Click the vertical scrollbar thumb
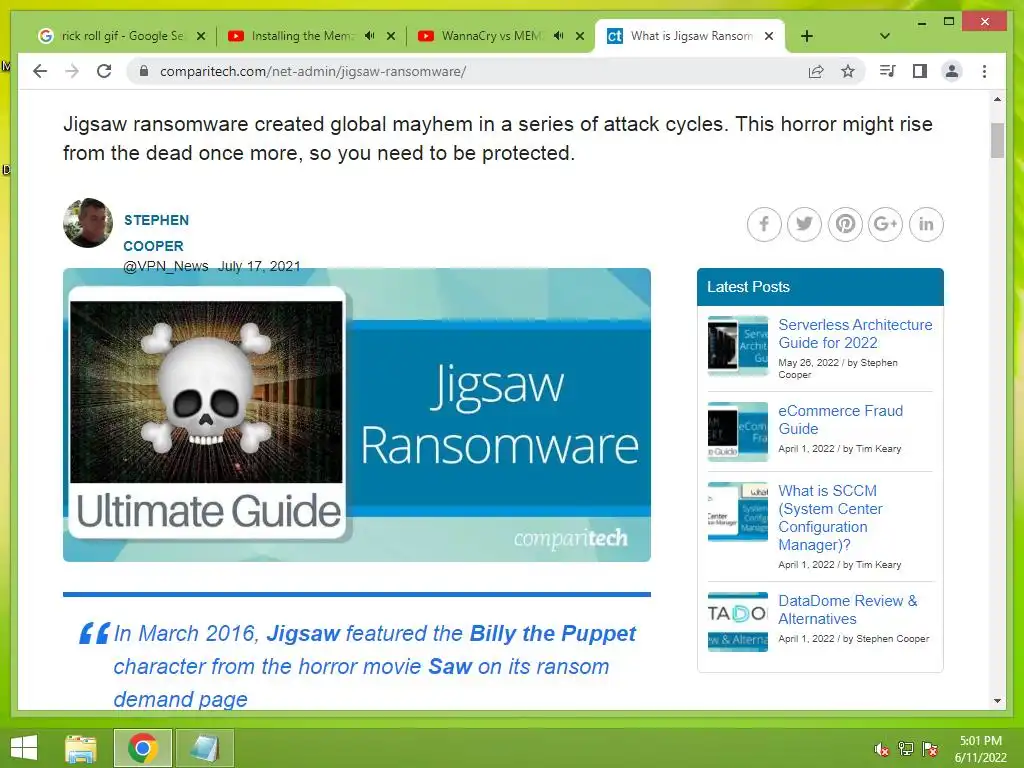 click(997, 140)
